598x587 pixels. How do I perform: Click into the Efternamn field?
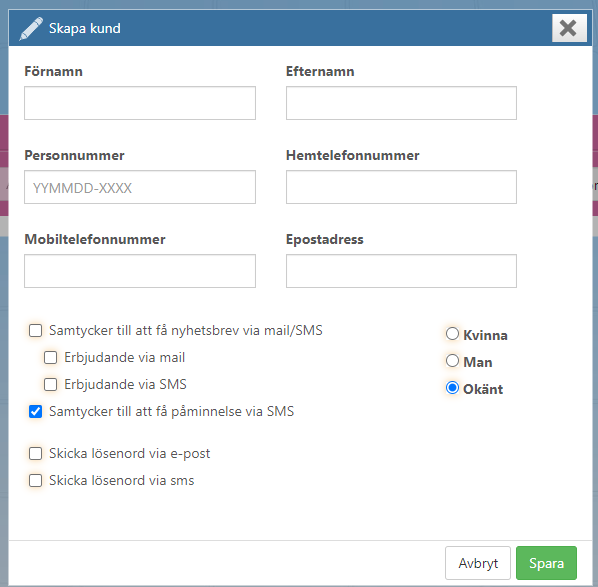[x=401, y=103]
